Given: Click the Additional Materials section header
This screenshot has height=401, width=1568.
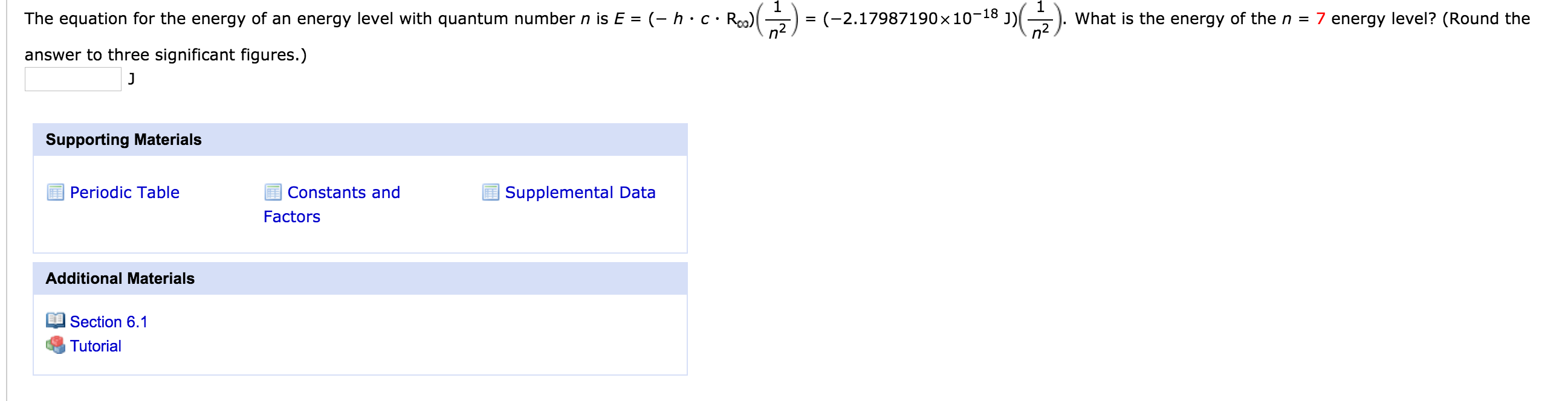Looking at the screenshot, I should (360, 278).
